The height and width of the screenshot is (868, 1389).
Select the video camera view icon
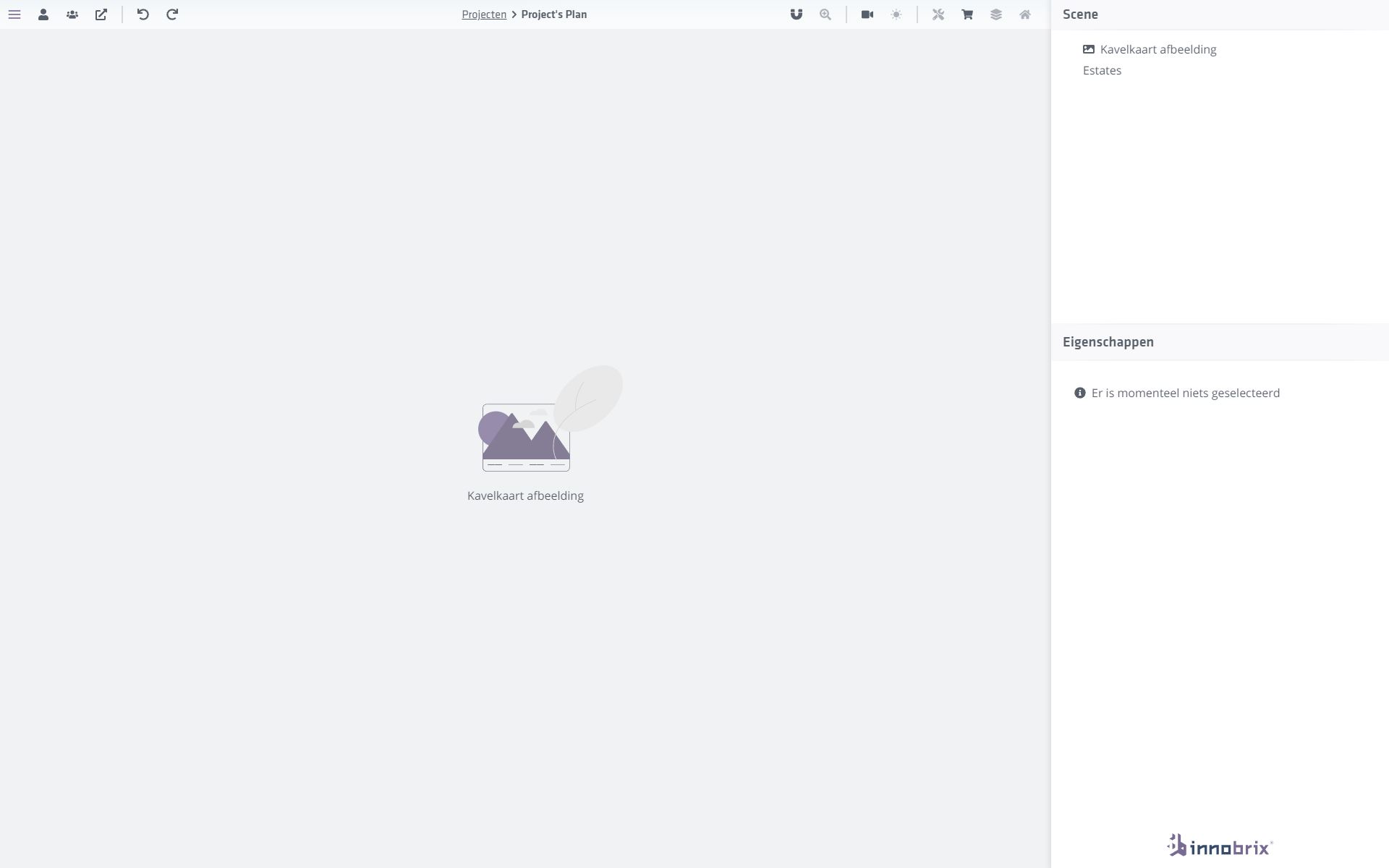[x=867, y=14]
